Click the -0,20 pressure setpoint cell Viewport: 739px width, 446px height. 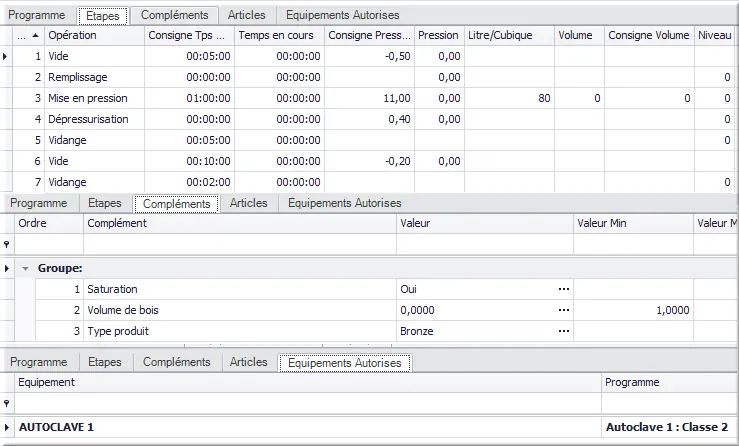pyautogui.click(x=370, y=161)
